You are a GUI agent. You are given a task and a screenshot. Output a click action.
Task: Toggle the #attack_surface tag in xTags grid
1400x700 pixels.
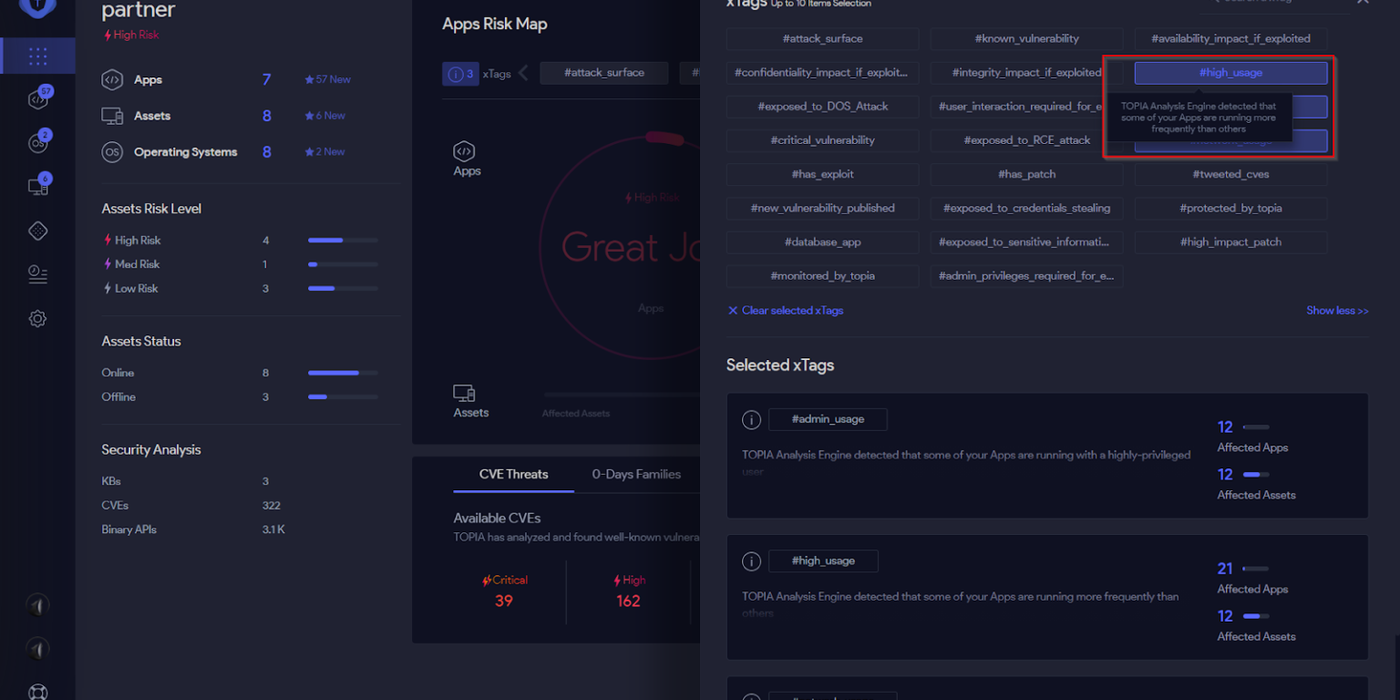tap(822, 39)
